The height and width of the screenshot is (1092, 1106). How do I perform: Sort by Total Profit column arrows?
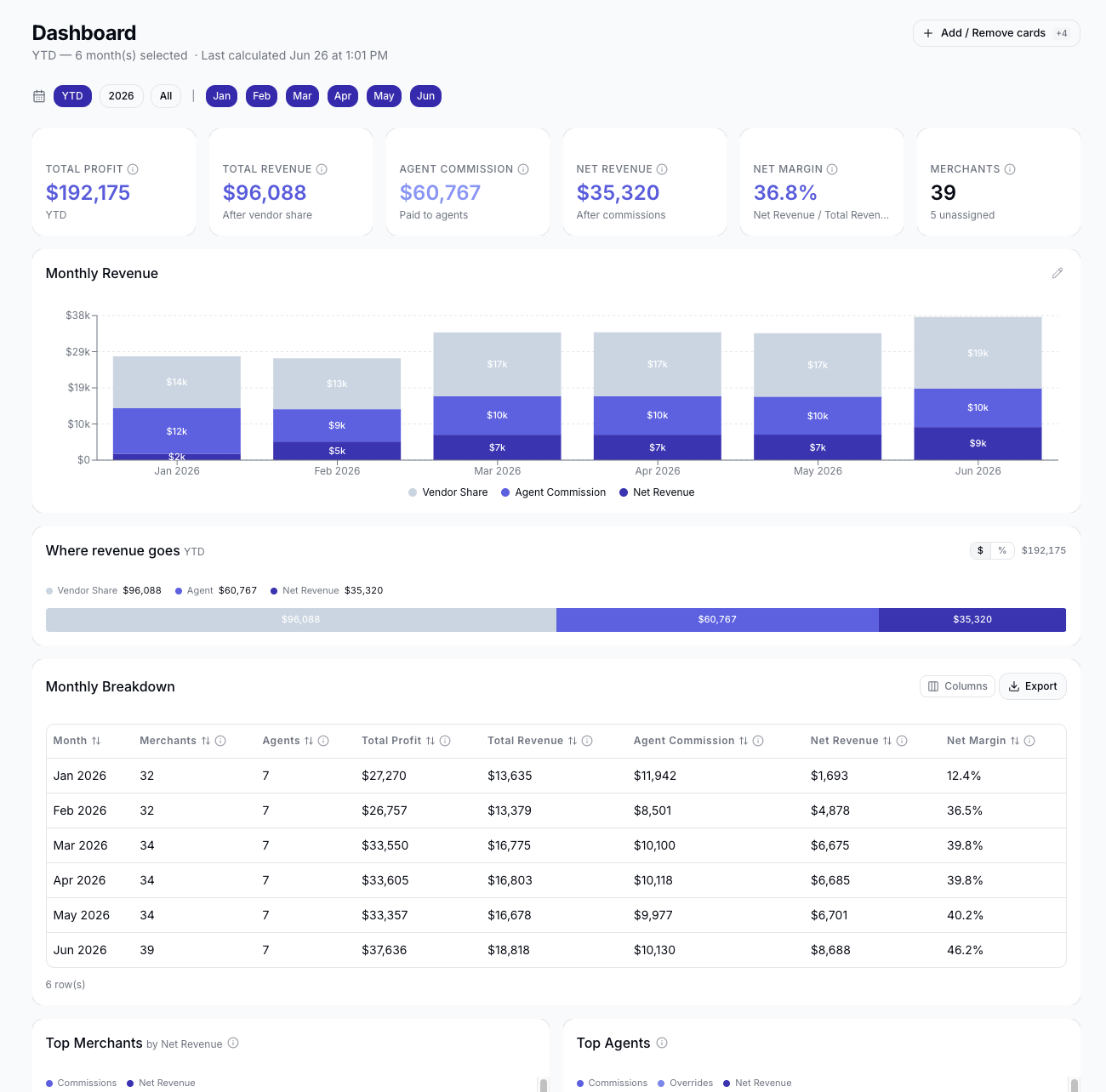point(430,741)
